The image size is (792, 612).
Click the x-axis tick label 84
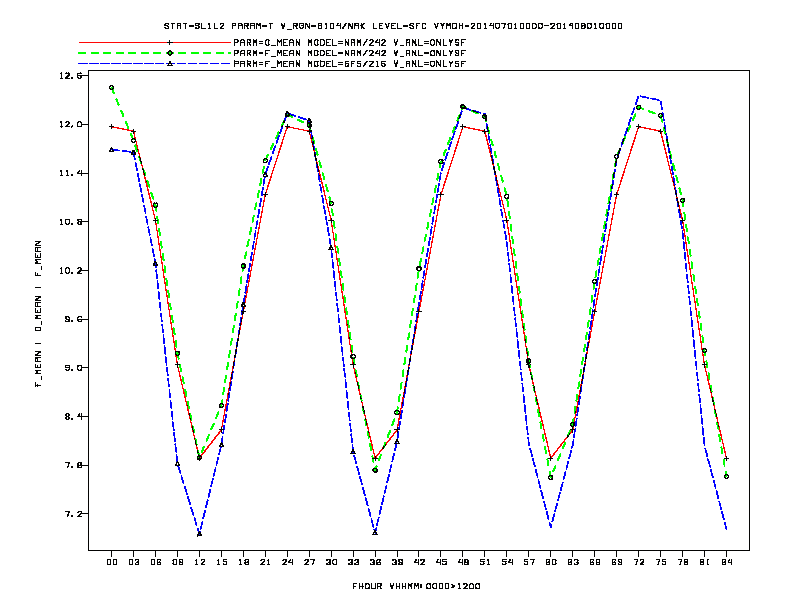(x=726, y=562)
